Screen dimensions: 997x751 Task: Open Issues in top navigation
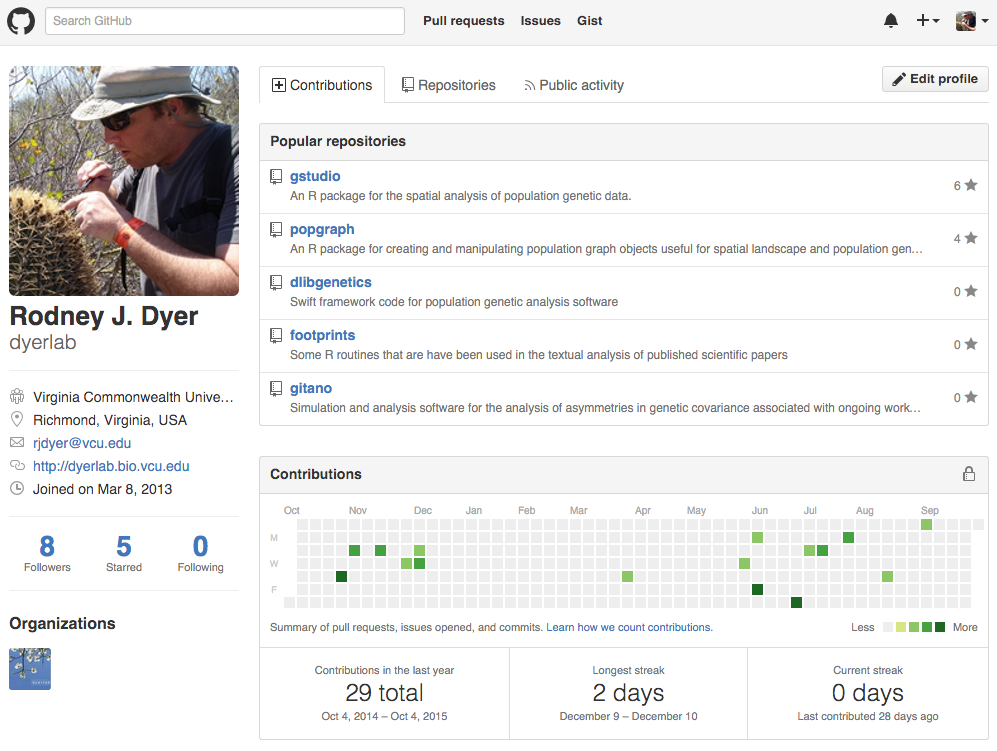[540, 21]
